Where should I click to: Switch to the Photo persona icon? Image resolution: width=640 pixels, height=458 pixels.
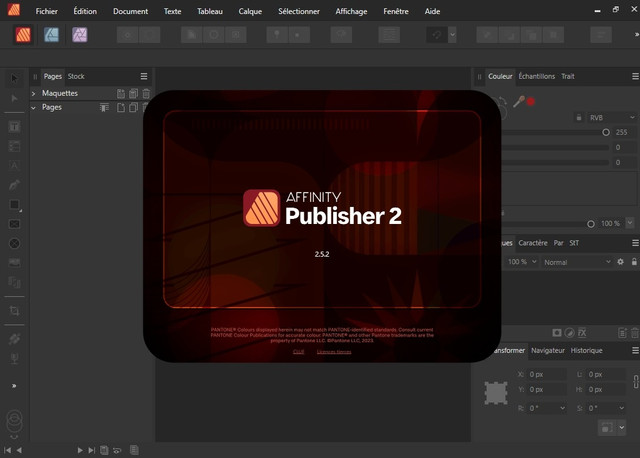pos(80,35)
